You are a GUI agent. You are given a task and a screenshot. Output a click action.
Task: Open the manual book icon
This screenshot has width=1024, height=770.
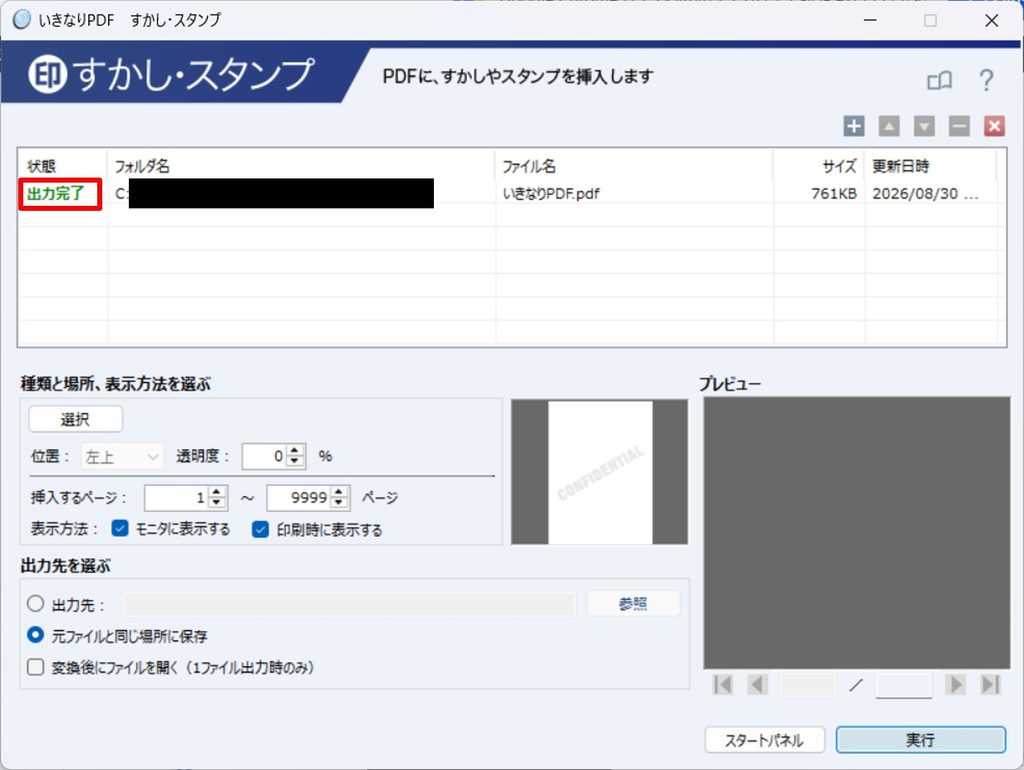point(940,81)
